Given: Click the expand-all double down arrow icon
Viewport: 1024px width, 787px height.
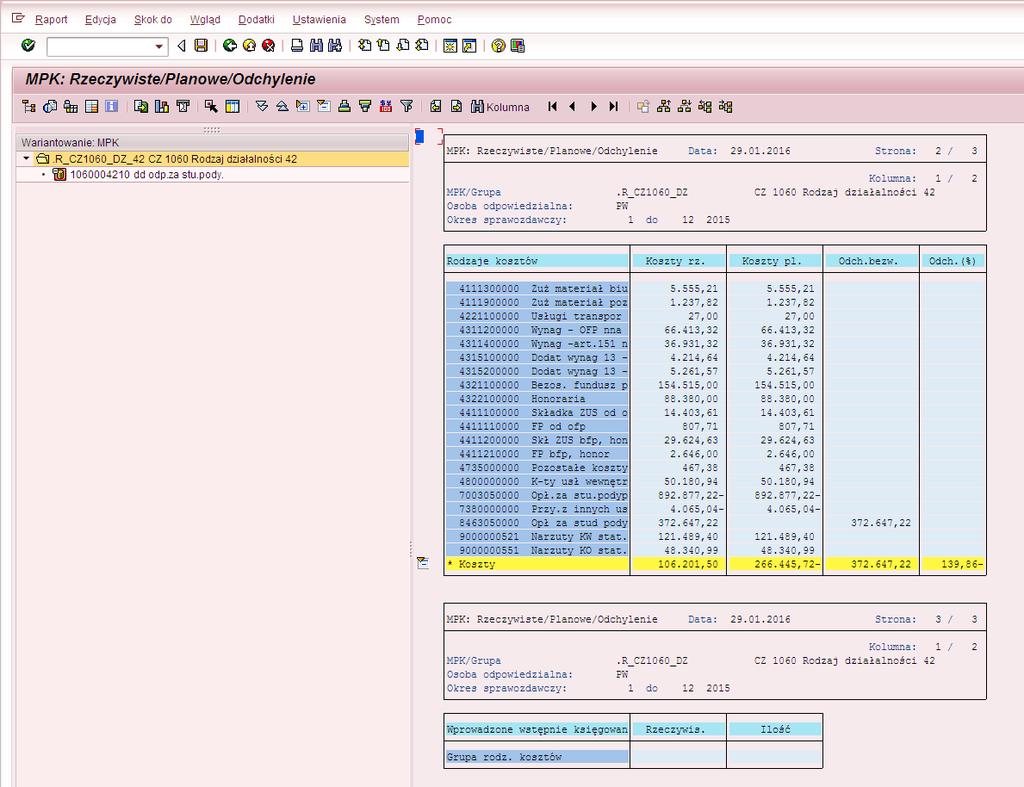Looking at the screenshot, I should pos(262,106).
